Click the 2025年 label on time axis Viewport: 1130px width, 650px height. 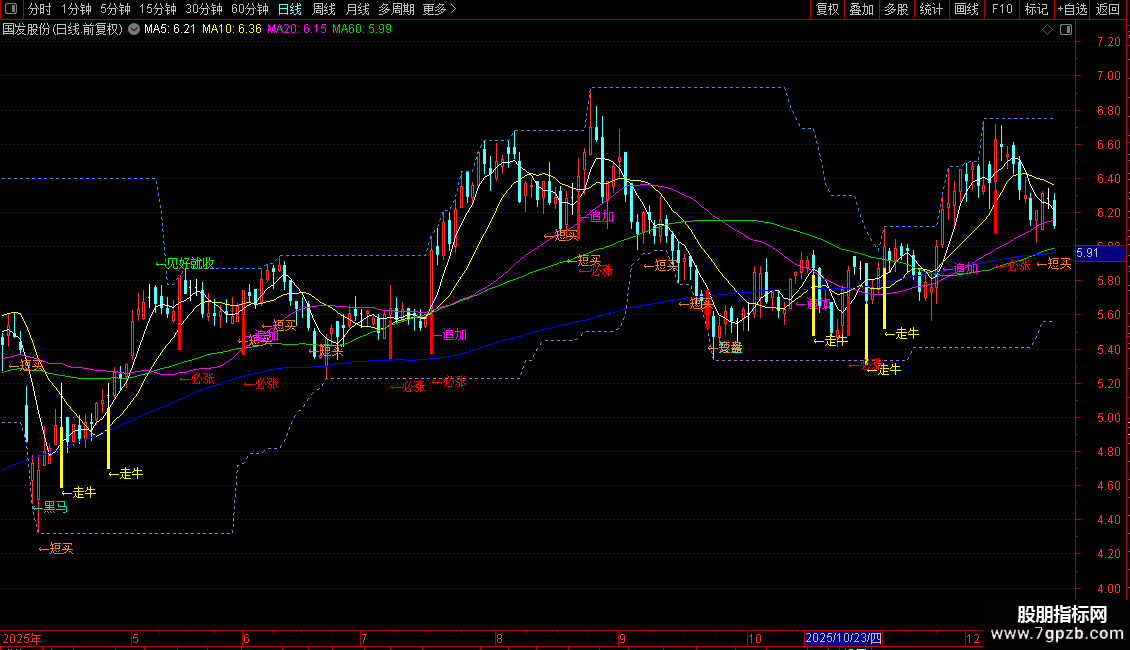click(x=22, y=638)
